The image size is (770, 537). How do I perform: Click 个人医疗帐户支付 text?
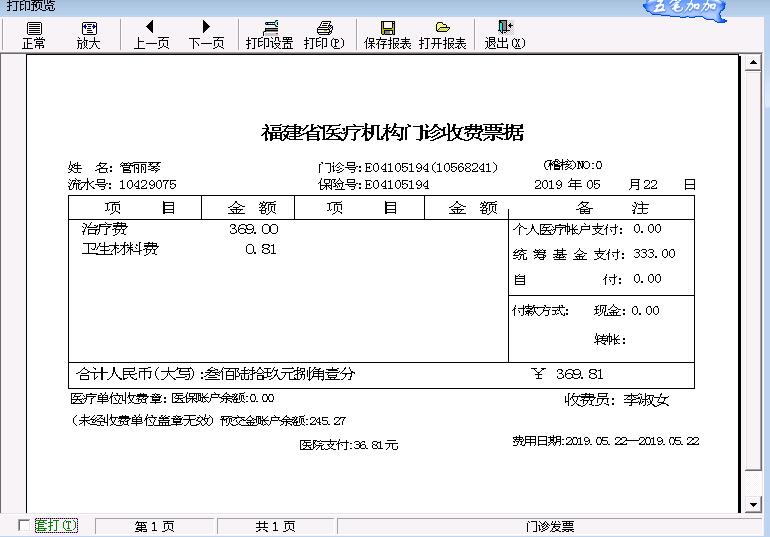[568, 229]
